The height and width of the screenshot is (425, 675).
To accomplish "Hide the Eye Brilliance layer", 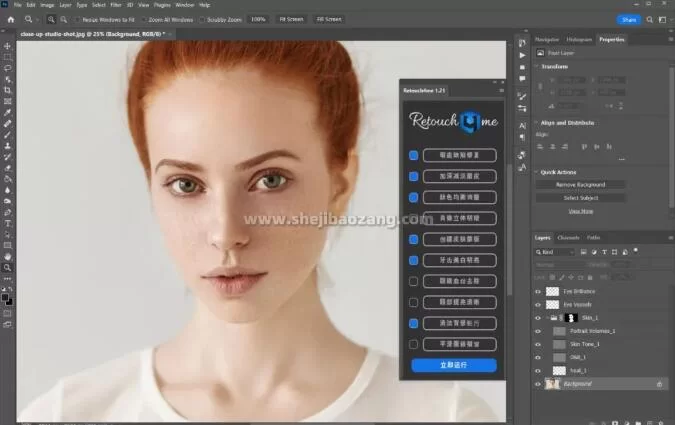I will 538,291.
